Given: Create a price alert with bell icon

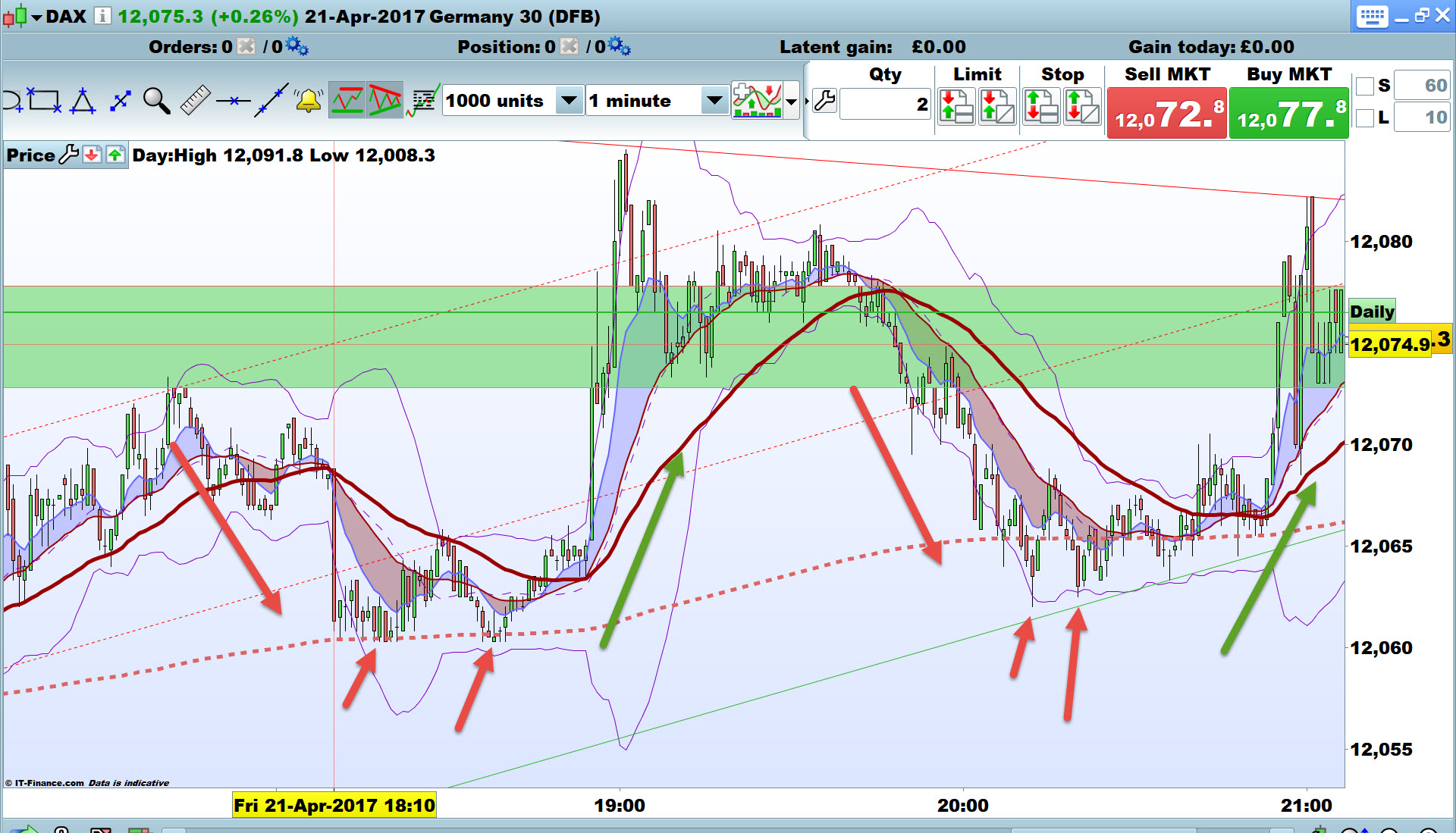Looking at the screenshot, I should coord(309,101).
